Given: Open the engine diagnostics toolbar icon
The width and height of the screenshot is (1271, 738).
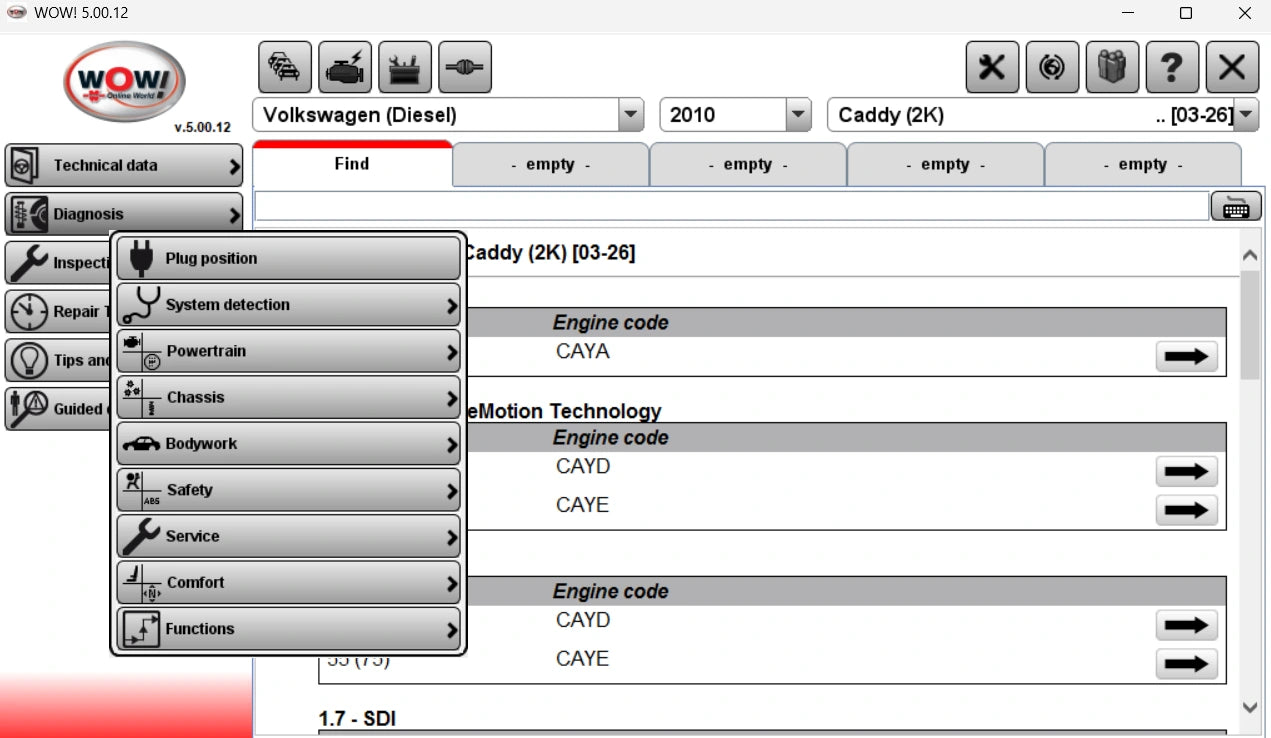Looking at the screenshot, I should point(345,67).
